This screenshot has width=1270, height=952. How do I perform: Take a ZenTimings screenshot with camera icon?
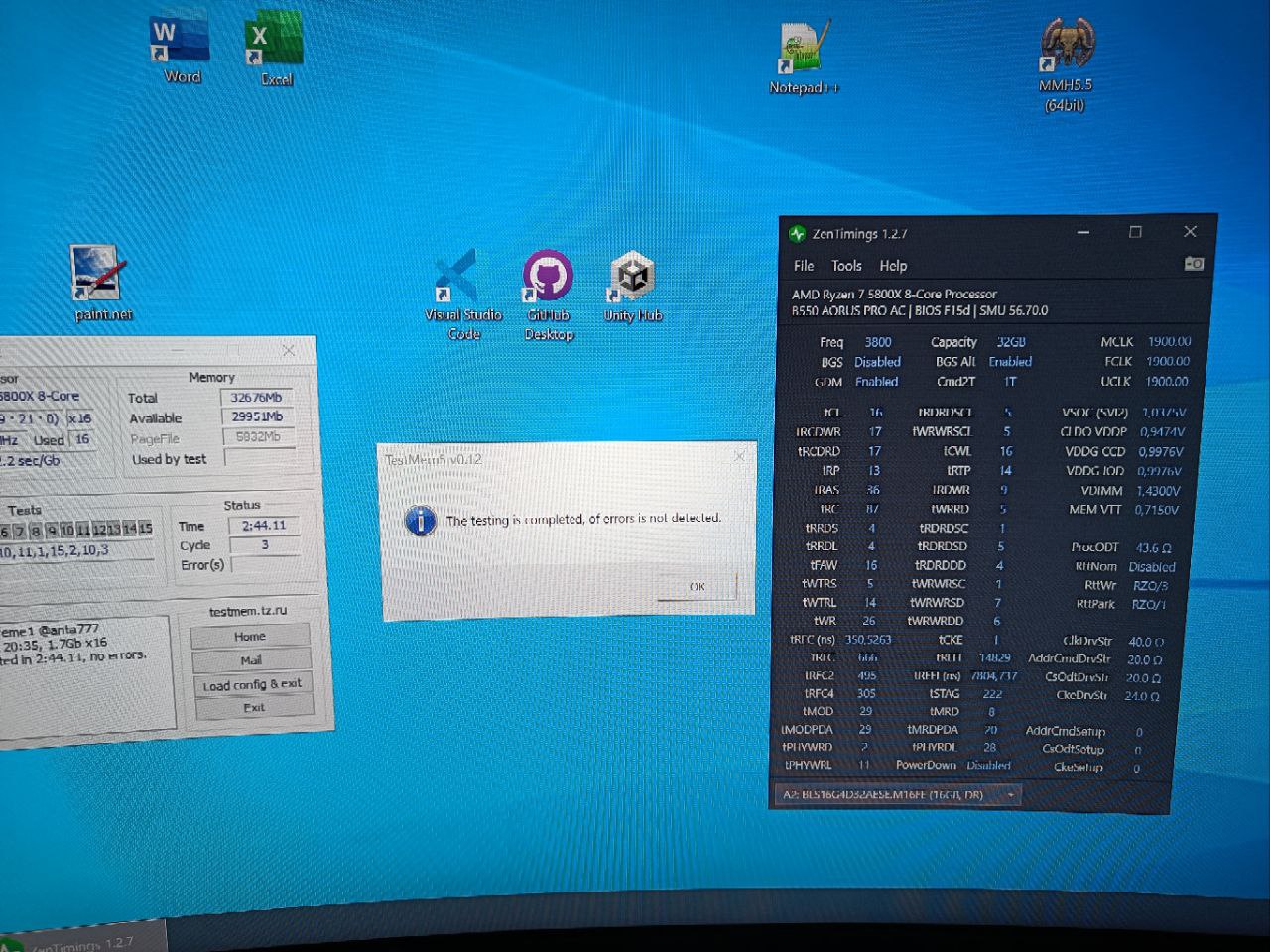pyautogui.click(x=1194, y=264)
